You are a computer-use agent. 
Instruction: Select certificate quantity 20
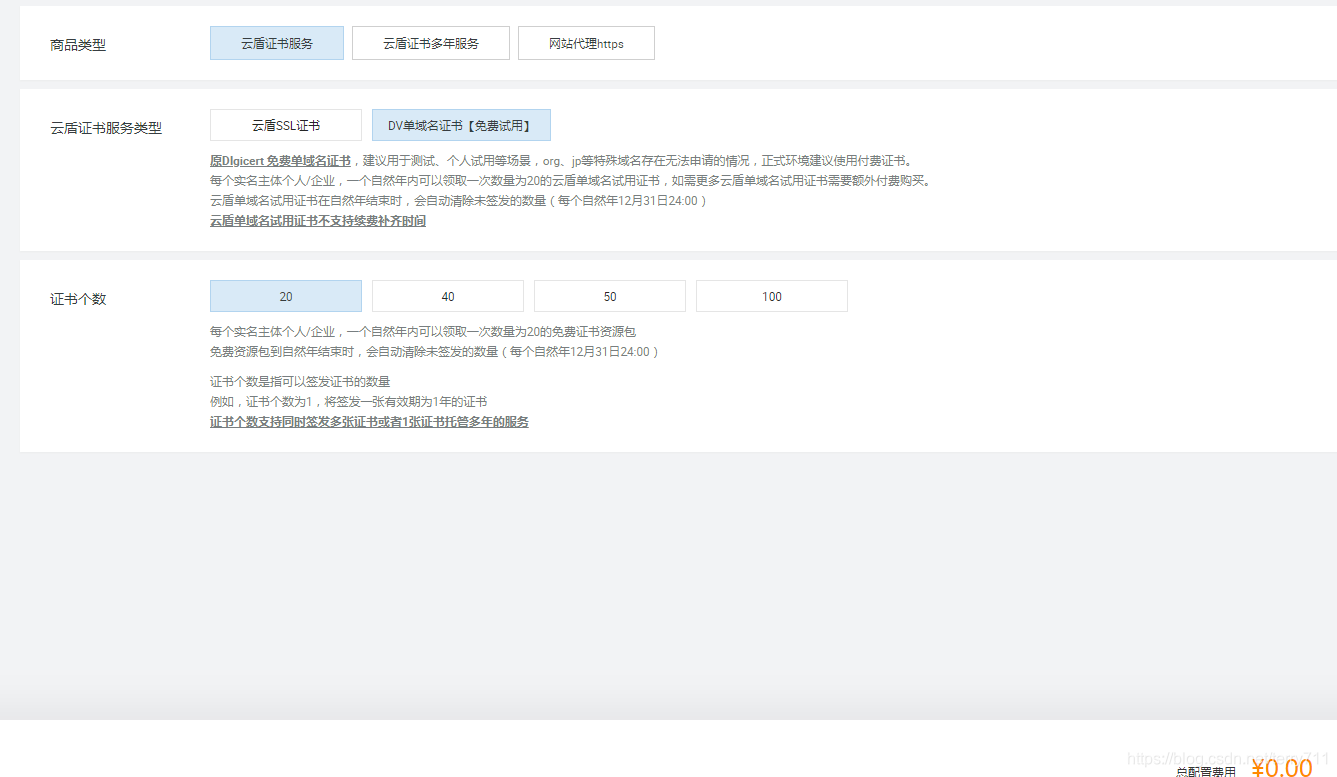[285, 296]
